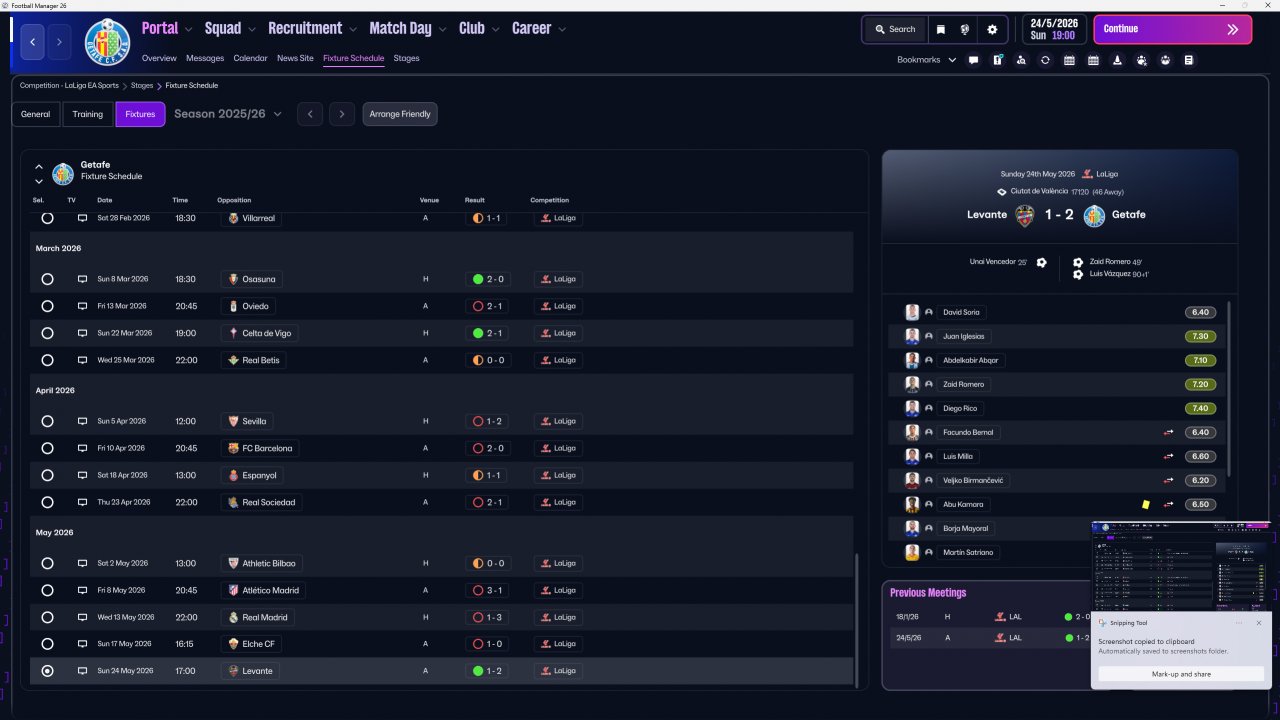Viewport: 1280px width, 720px height.
Task: Select the FC Barcelona fixture radio button
Action: click(47, 448)
